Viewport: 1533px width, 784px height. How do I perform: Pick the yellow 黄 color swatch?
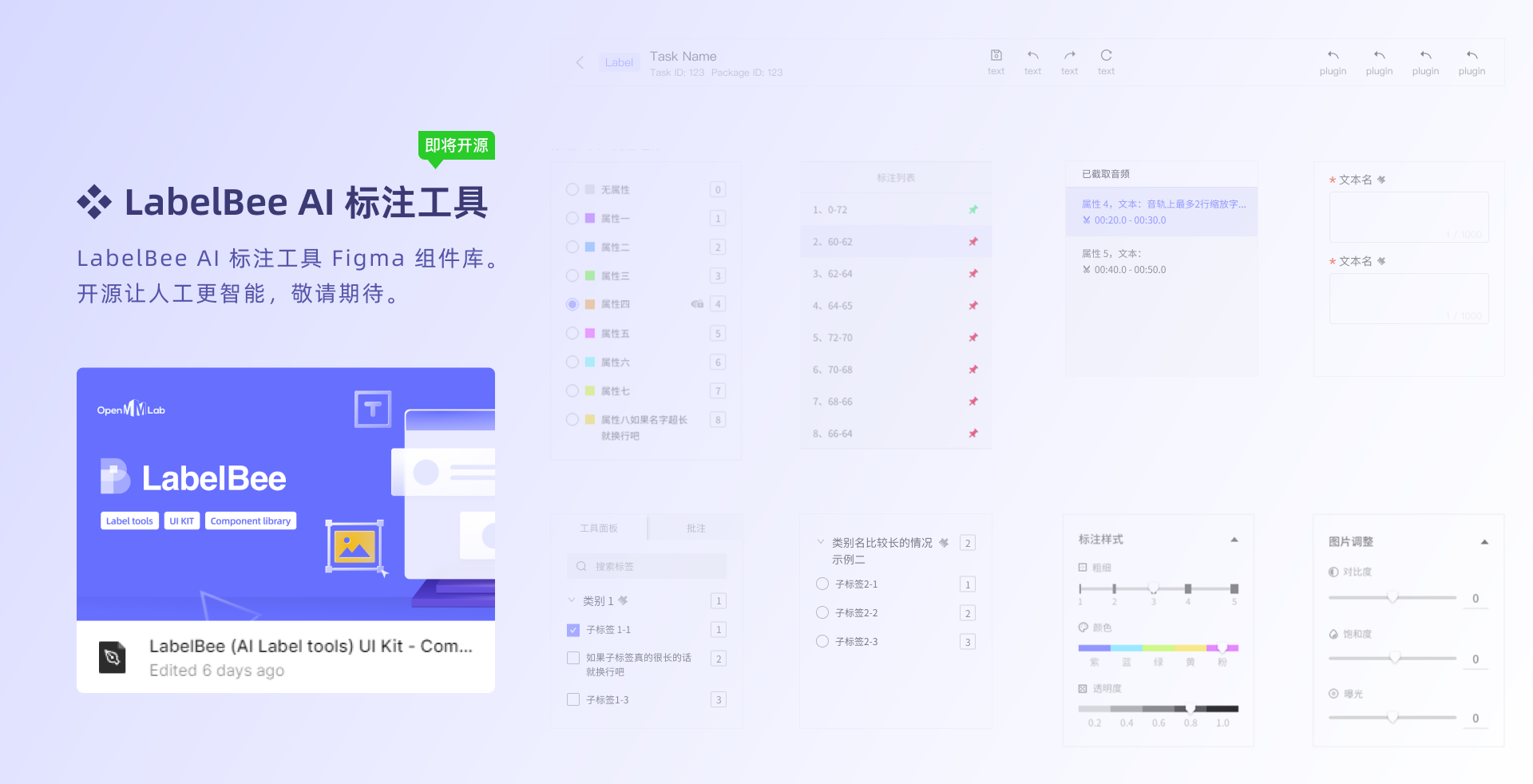pos(1190,648)
